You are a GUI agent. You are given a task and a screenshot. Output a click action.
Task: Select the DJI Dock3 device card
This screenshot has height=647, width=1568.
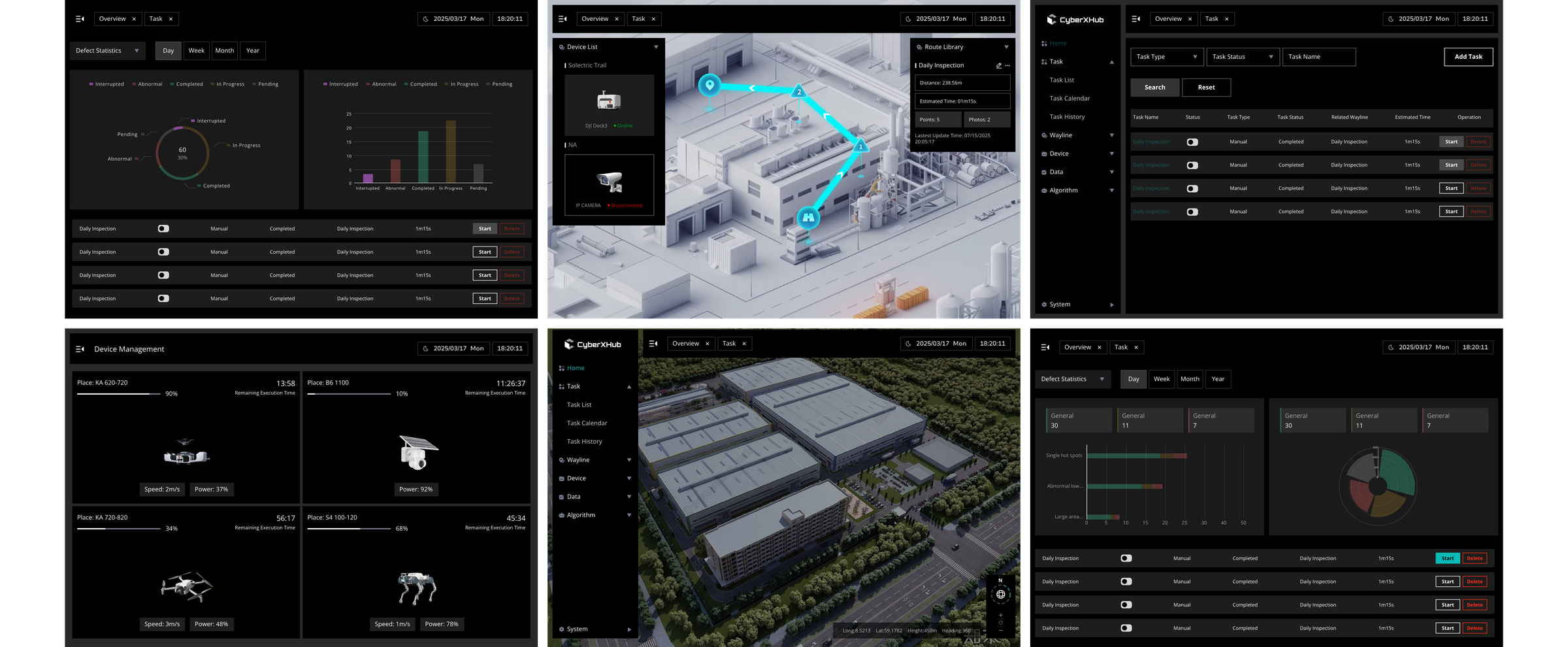[x=609, y=105]
